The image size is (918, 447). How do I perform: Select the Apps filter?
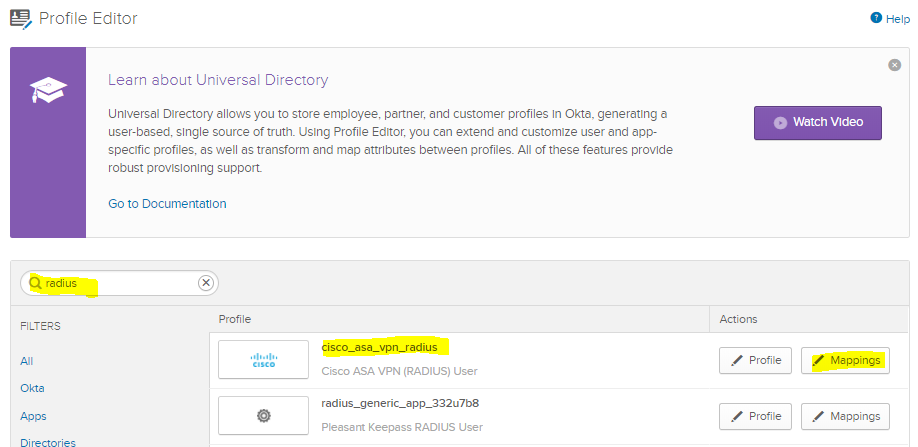pyautogui.click(x=33, y=416)
